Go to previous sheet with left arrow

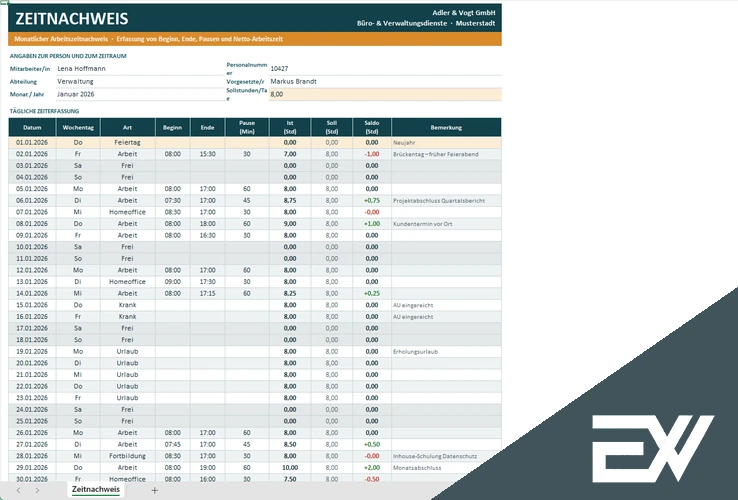pyautogui.click(x=18, y=491)
